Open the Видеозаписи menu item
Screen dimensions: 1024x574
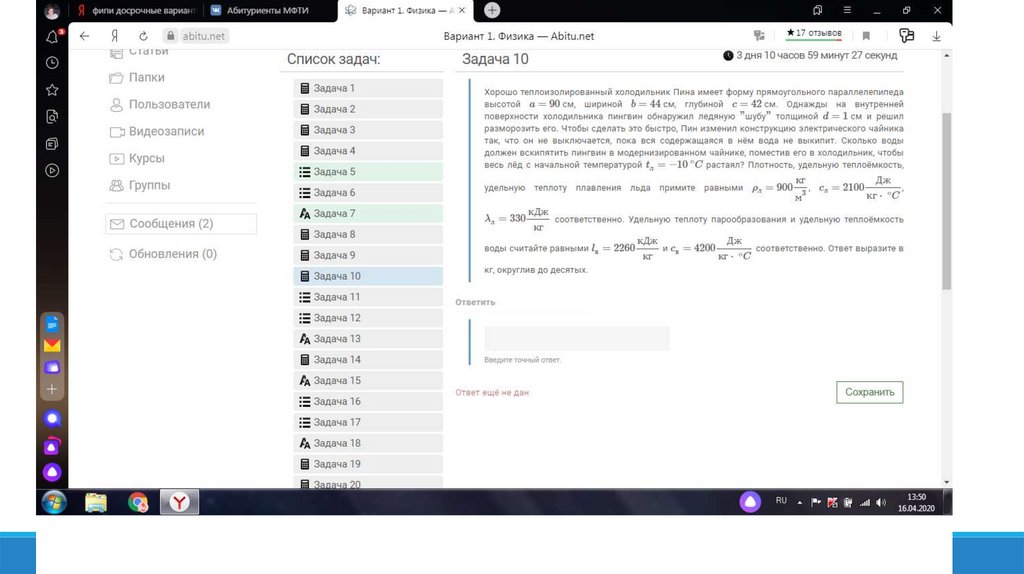pos(157,131)
